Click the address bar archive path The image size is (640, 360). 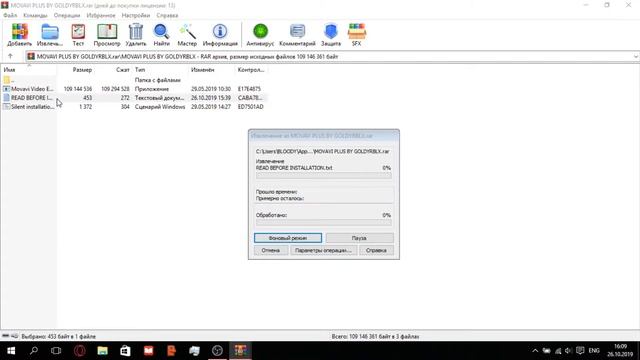[x=188, y=57]
